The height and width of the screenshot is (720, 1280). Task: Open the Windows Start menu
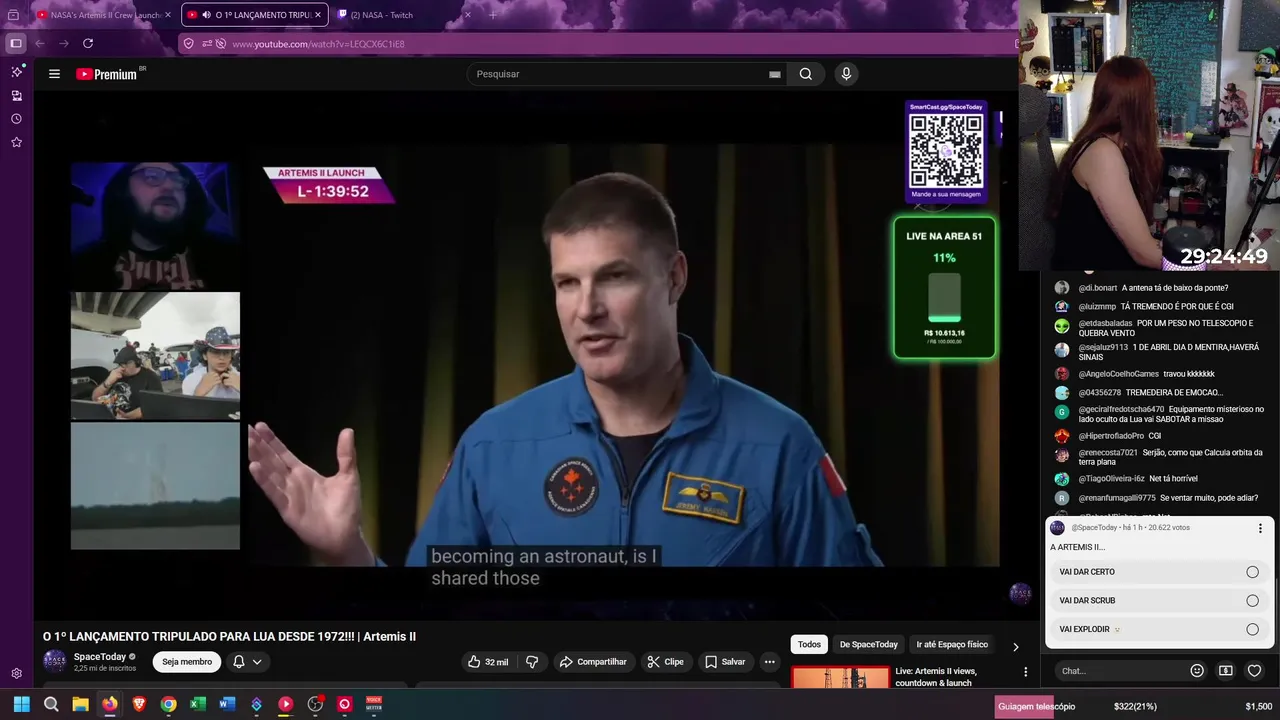[21, 704]
